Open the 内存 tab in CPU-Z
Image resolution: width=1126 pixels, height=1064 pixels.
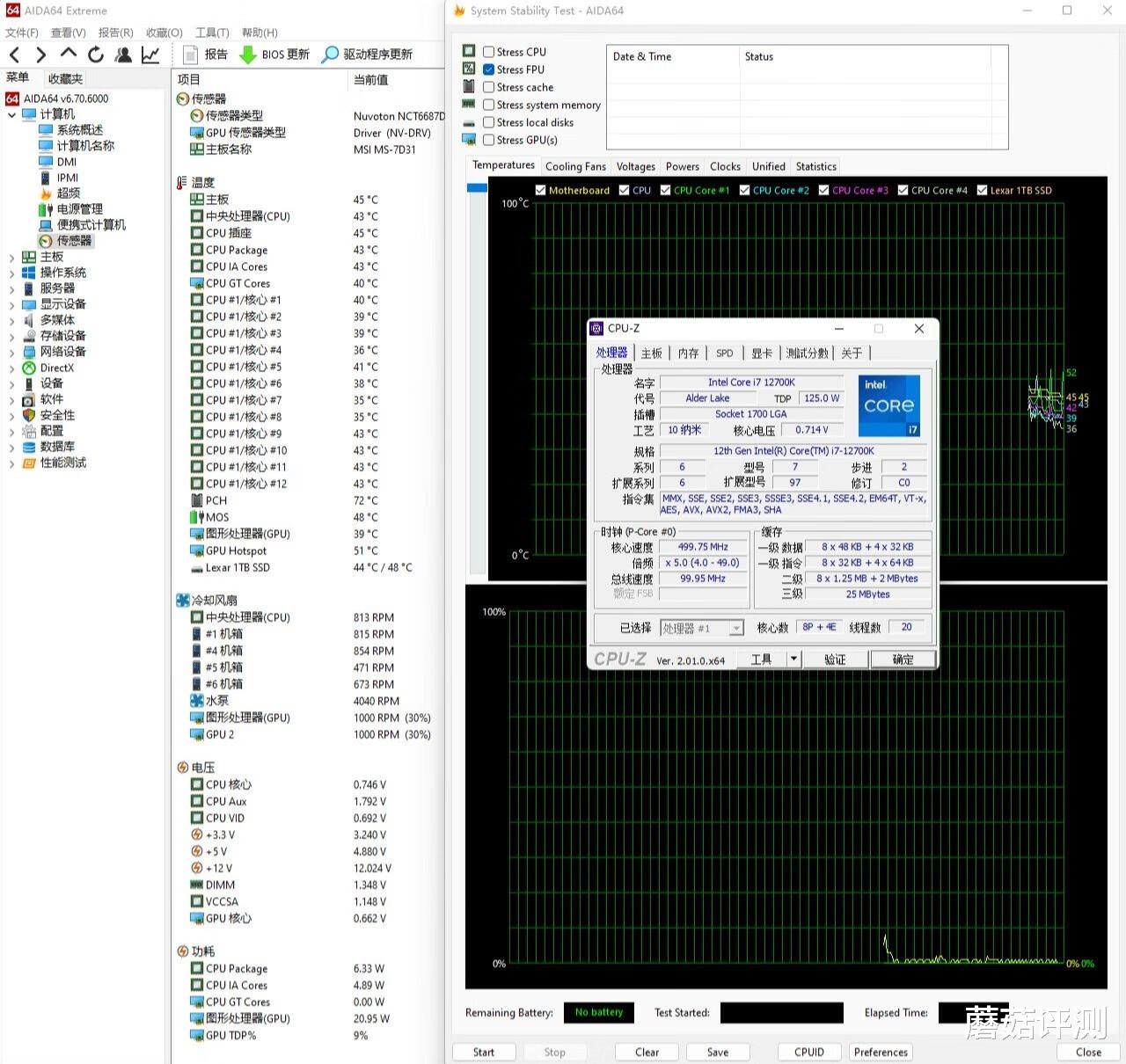point(688,353)
